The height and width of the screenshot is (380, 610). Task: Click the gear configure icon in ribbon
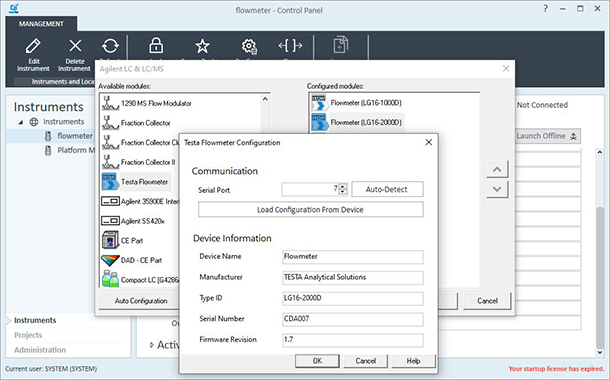pyautogui.click(x=249, y=46)
